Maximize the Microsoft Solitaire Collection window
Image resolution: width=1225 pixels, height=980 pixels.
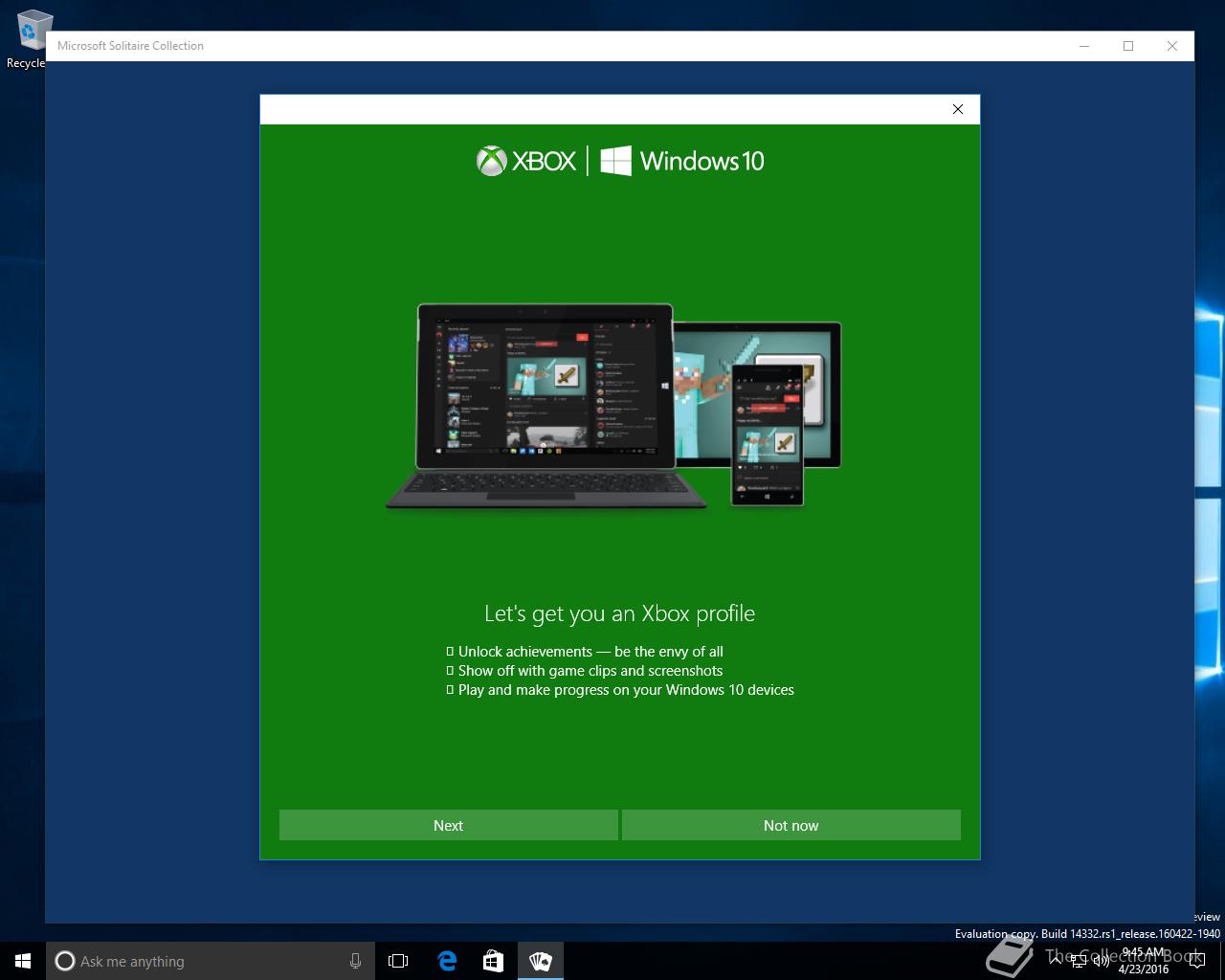click(x=1128, y=46)
